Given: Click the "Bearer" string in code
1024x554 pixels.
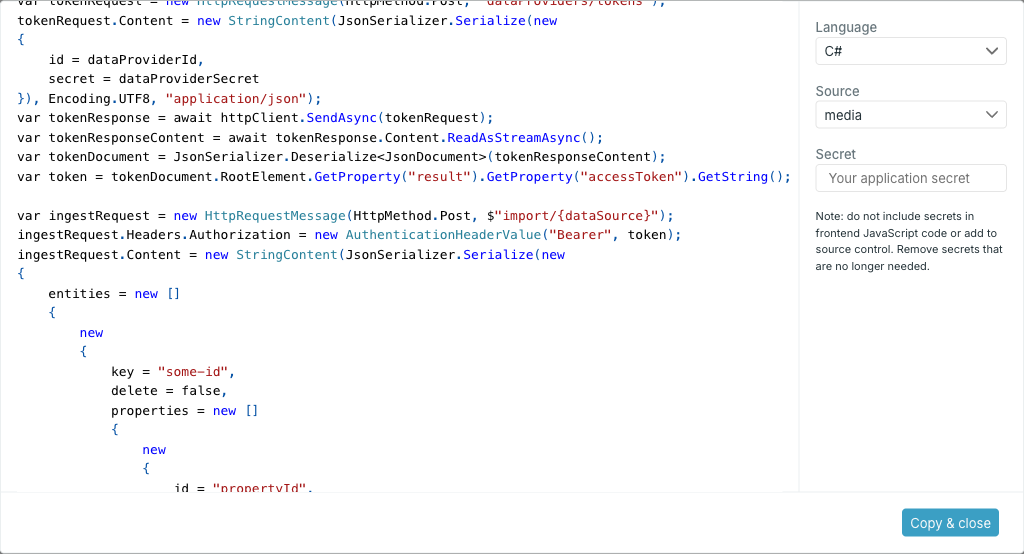Looking at the screenshot, I should click(x=581, y=235).
